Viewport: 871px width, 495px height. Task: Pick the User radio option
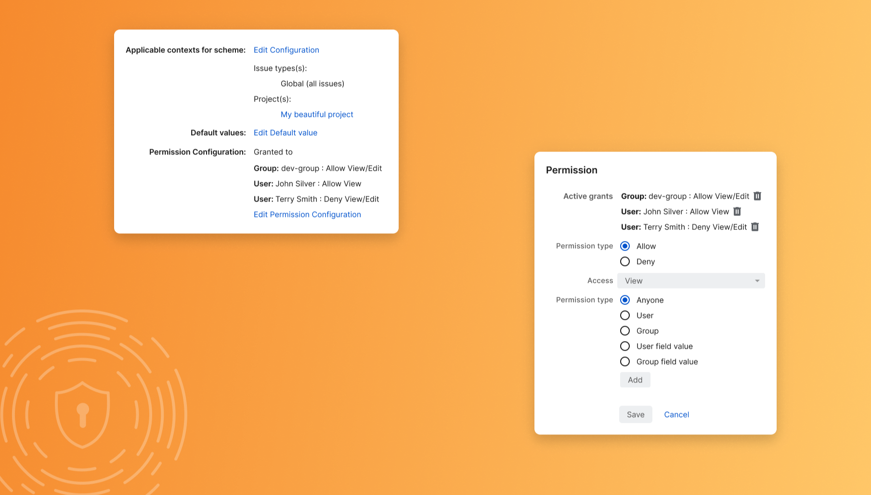[625, 316]
